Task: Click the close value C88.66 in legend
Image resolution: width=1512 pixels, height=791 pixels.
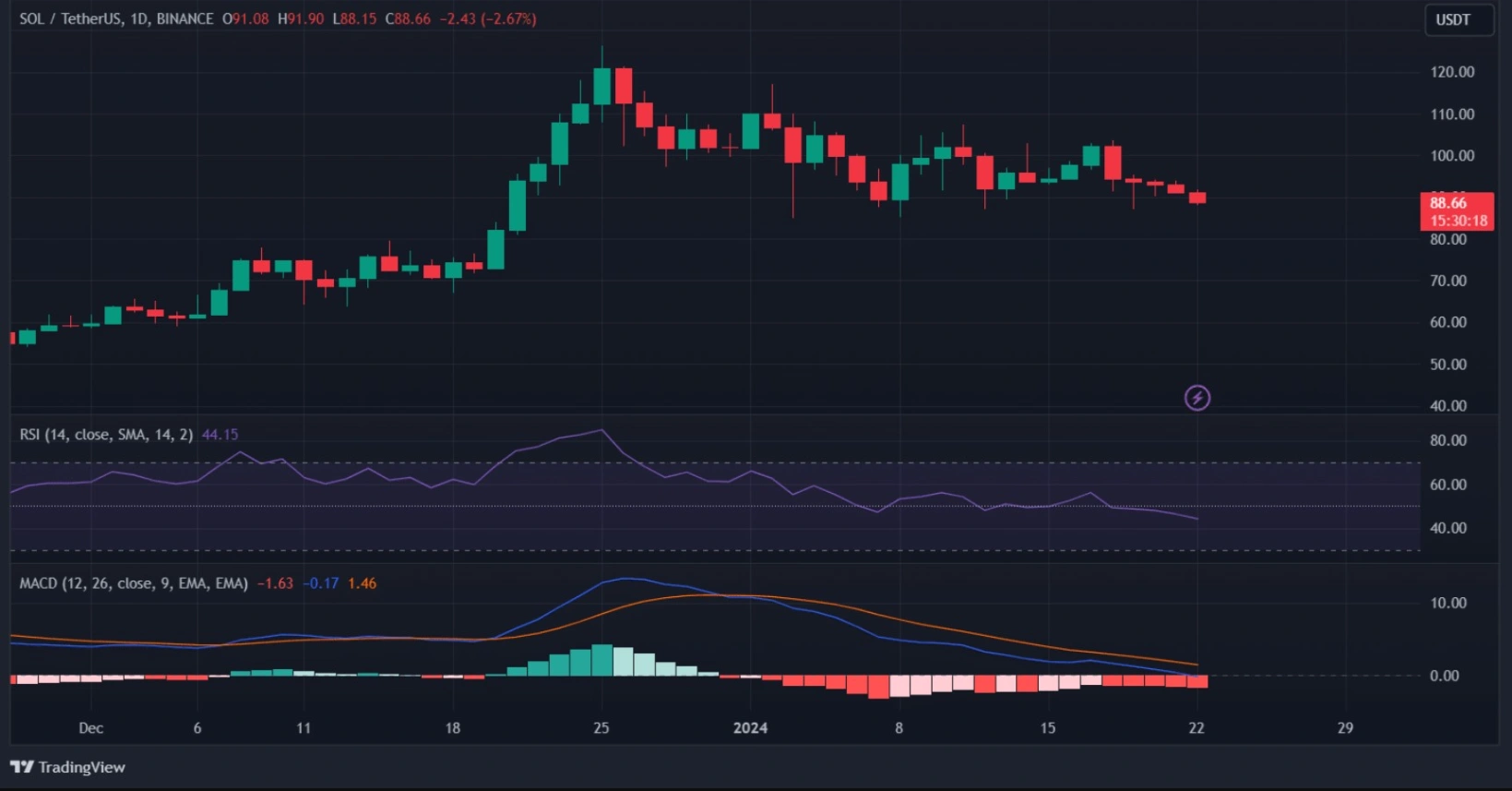Action: pos(408,18)
